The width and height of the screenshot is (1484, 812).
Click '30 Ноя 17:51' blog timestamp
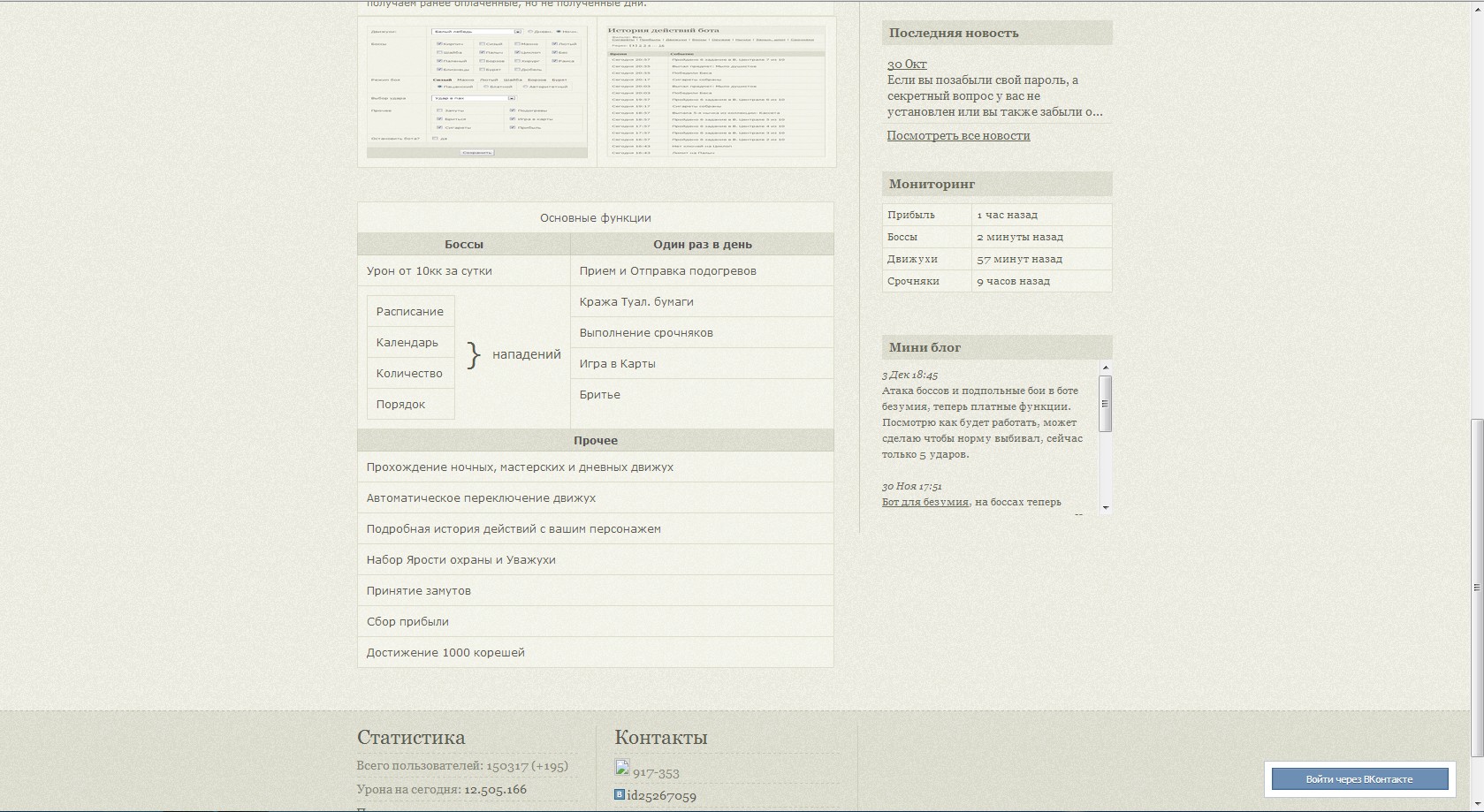pos(911,486)
